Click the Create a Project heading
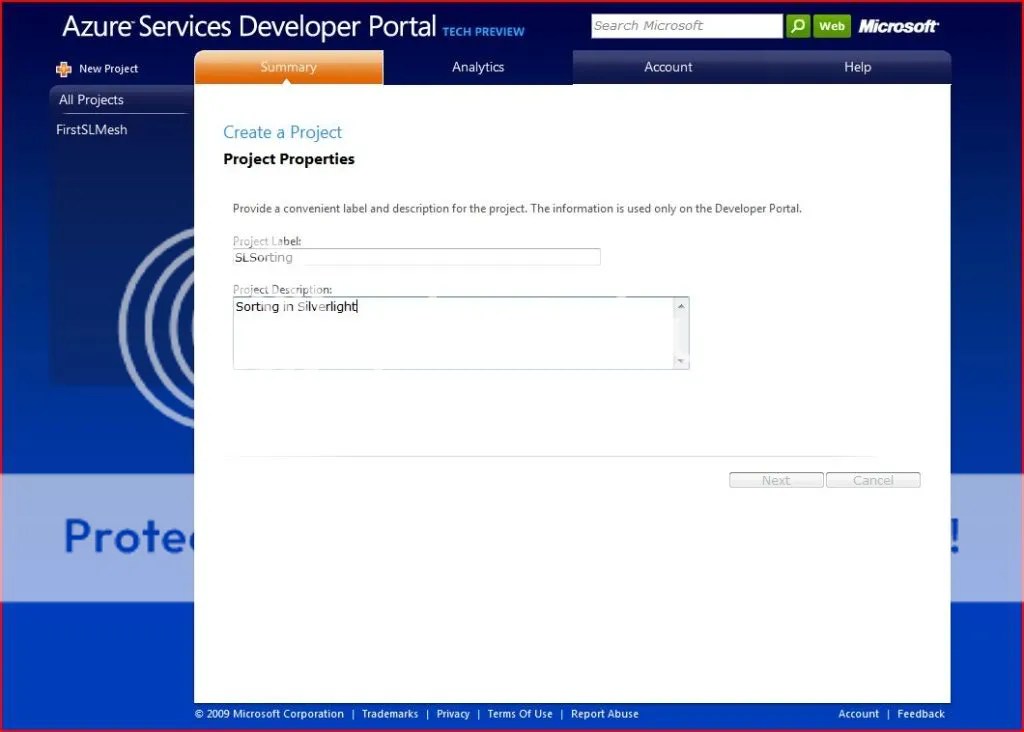Screen dimensions: 1024x732 (282, 133)
